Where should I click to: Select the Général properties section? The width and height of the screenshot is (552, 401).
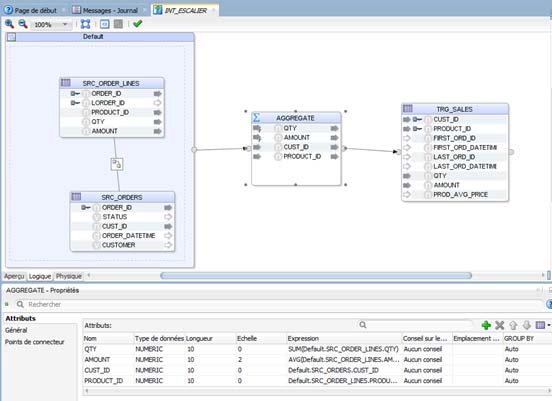pos(16,330)
